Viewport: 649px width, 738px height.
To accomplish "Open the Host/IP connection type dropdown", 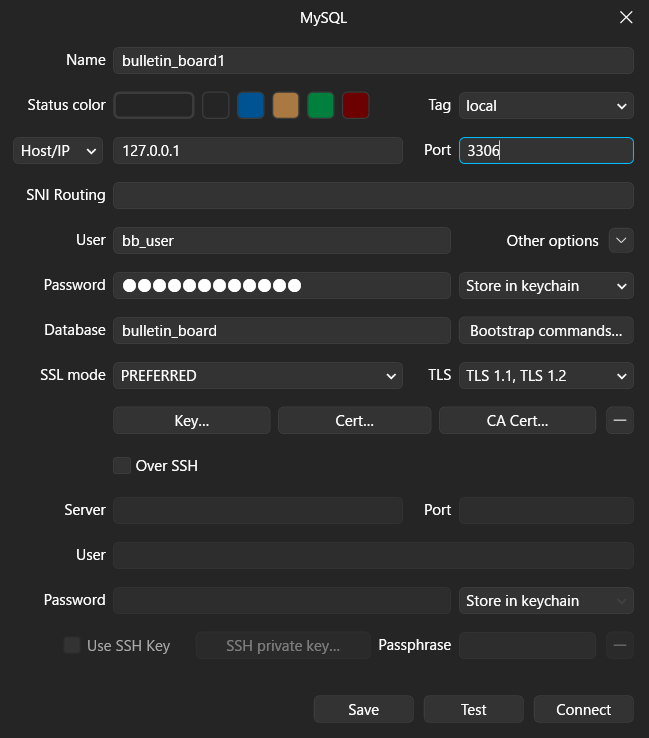I will tap(59, 150).
